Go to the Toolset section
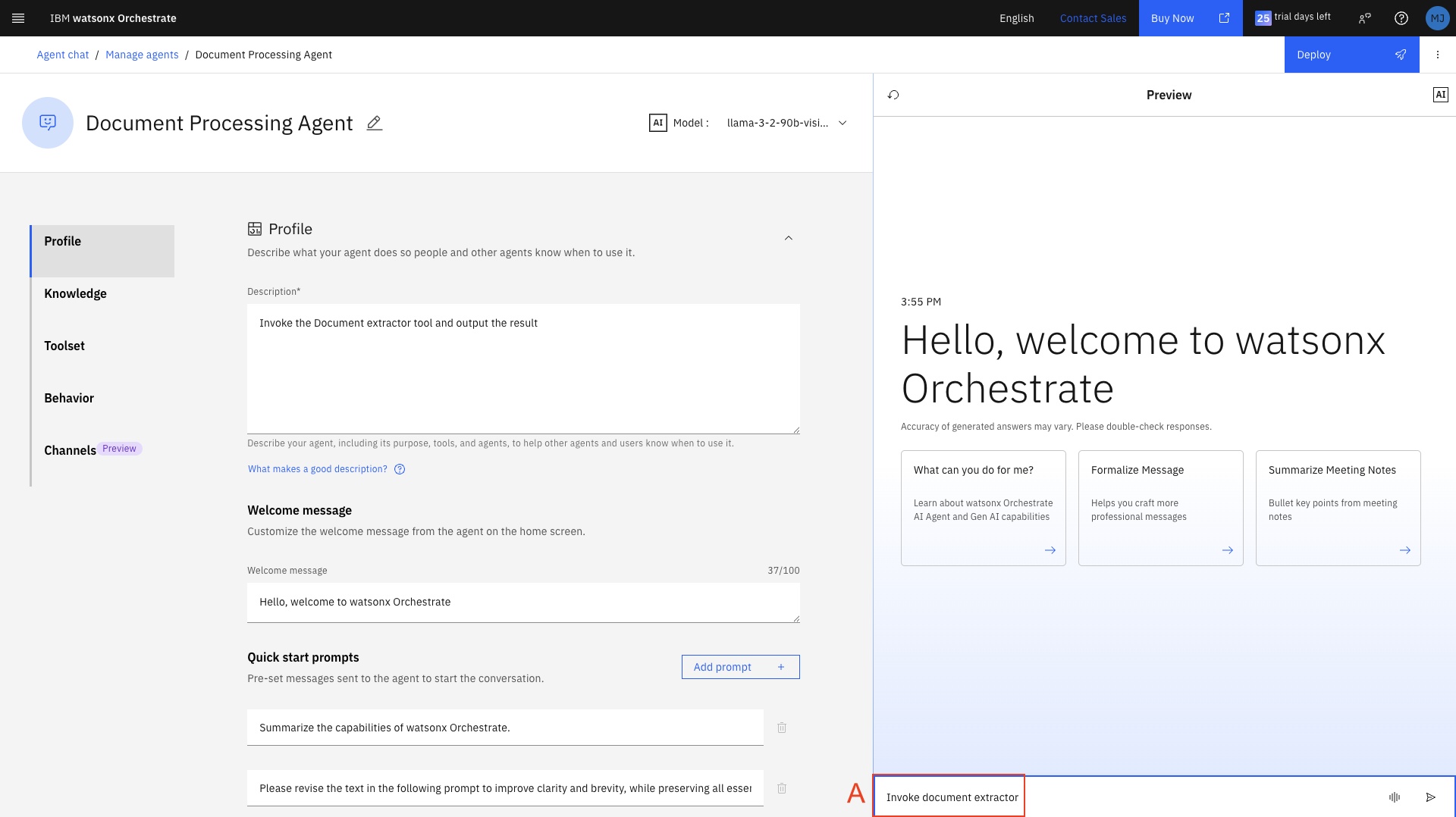 coord(64,346)
